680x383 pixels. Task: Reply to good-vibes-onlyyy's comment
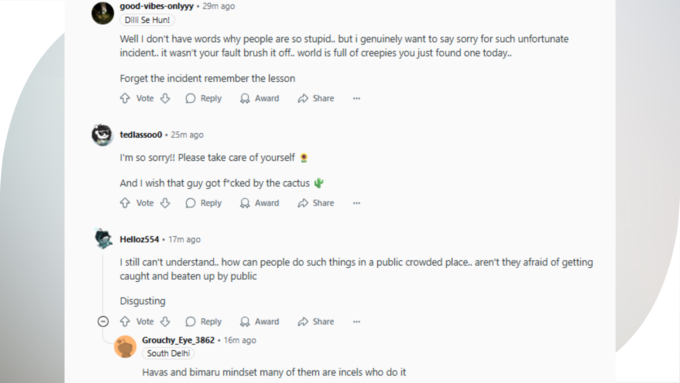[x=203, y=98]
